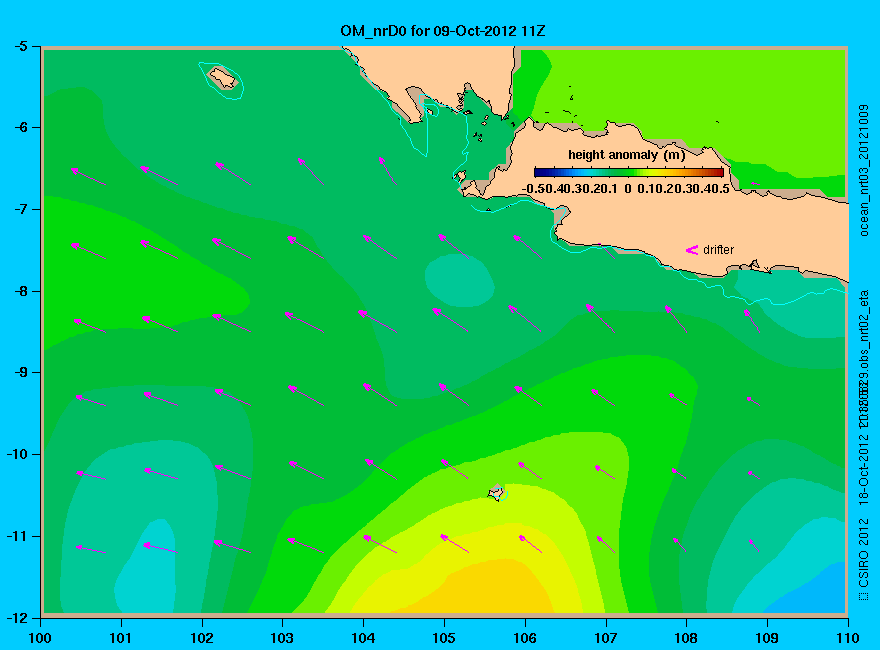Pick the dark blue end of the colorbar
The height and width of the screenshot is (650, 880).
[x=539, y=172]
